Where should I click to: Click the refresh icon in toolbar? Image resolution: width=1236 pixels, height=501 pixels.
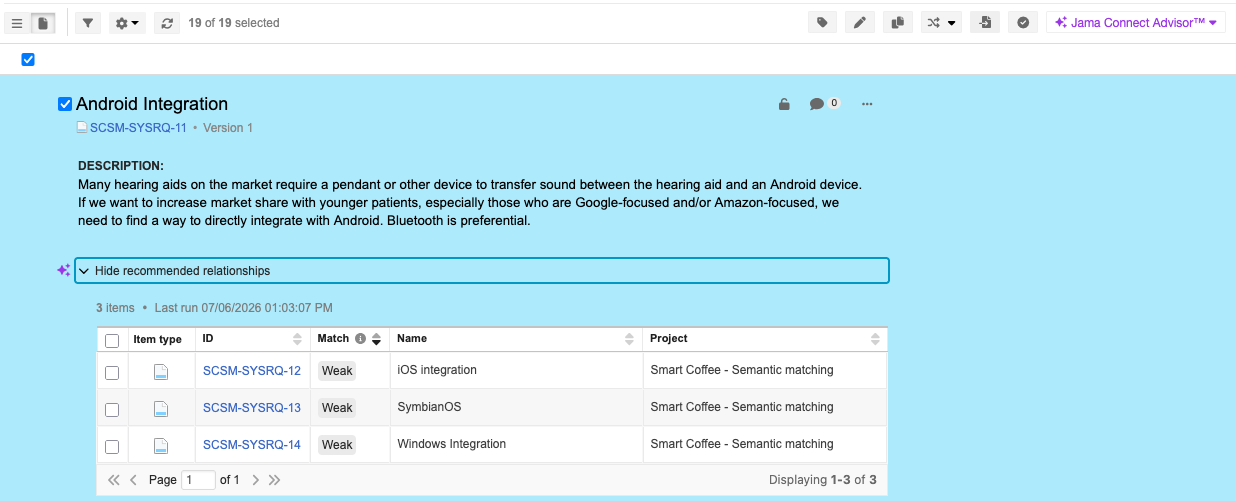[167, 22]
